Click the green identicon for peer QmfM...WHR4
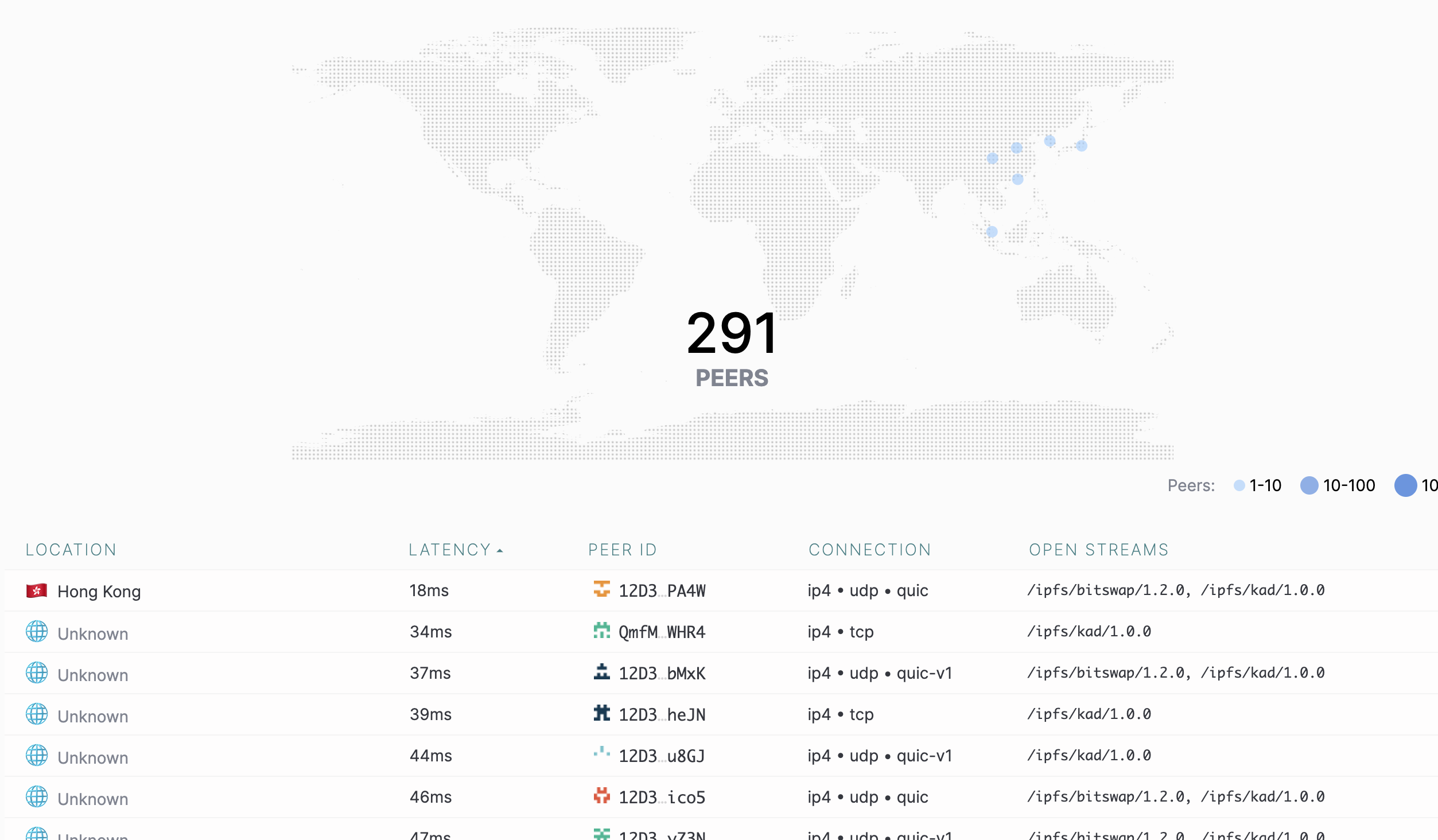The height and width of the screenshot is (840, 1438). (x=601, y=630)
